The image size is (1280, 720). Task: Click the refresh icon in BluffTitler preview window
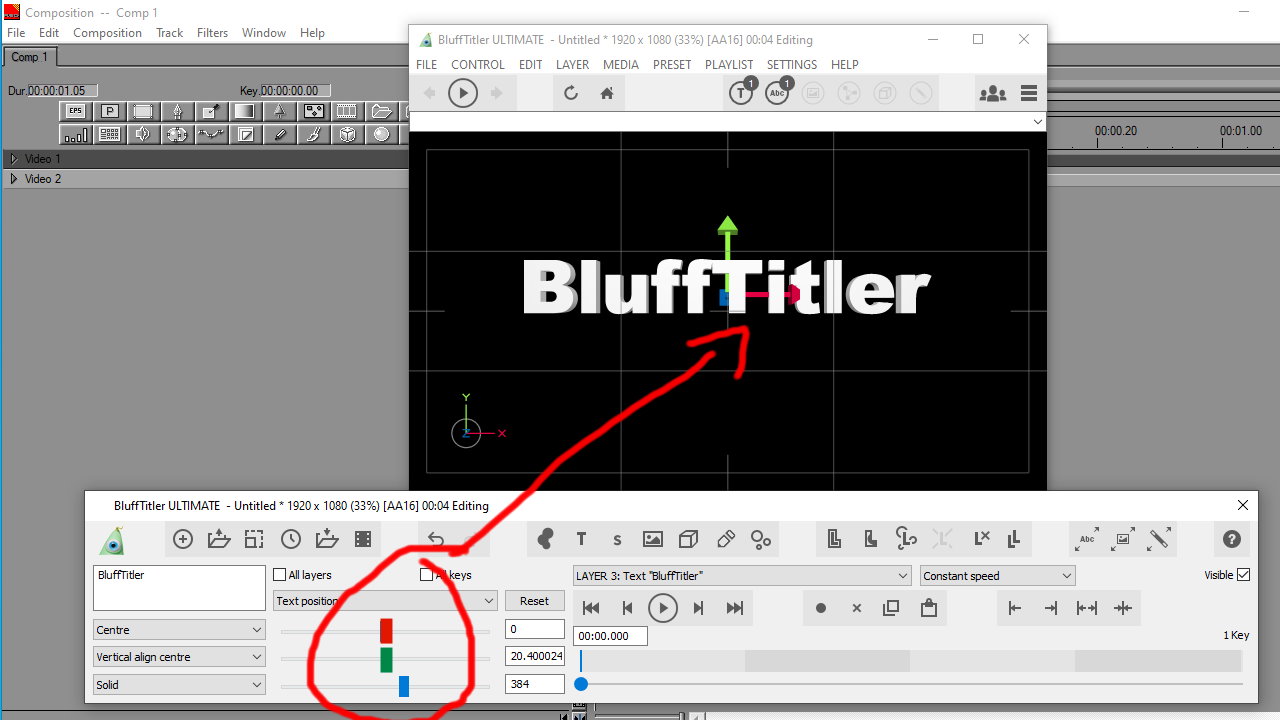click(x=571, y=93)
